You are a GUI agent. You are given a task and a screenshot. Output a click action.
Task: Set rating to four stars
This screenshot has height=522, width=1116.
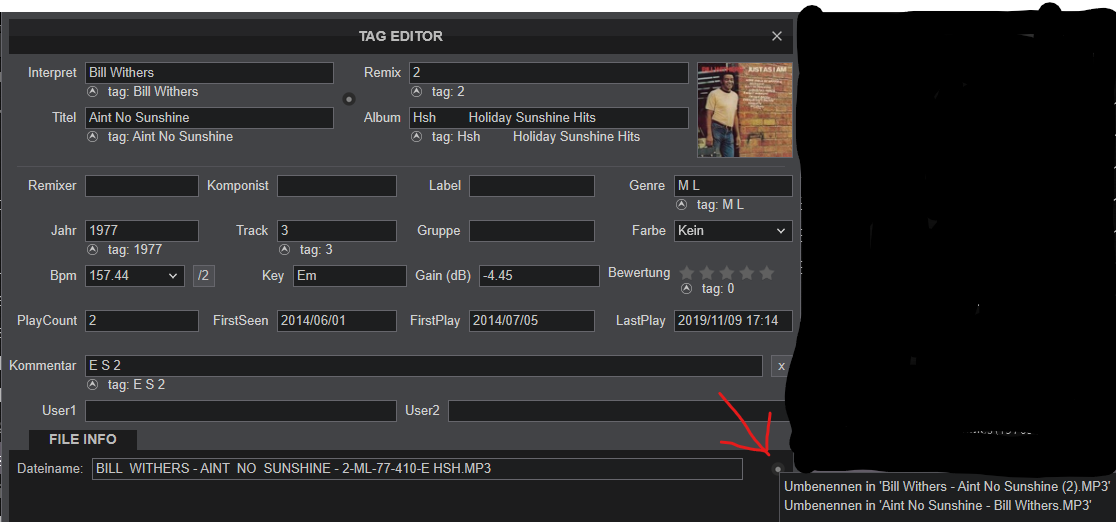click(x=747, y=273)
